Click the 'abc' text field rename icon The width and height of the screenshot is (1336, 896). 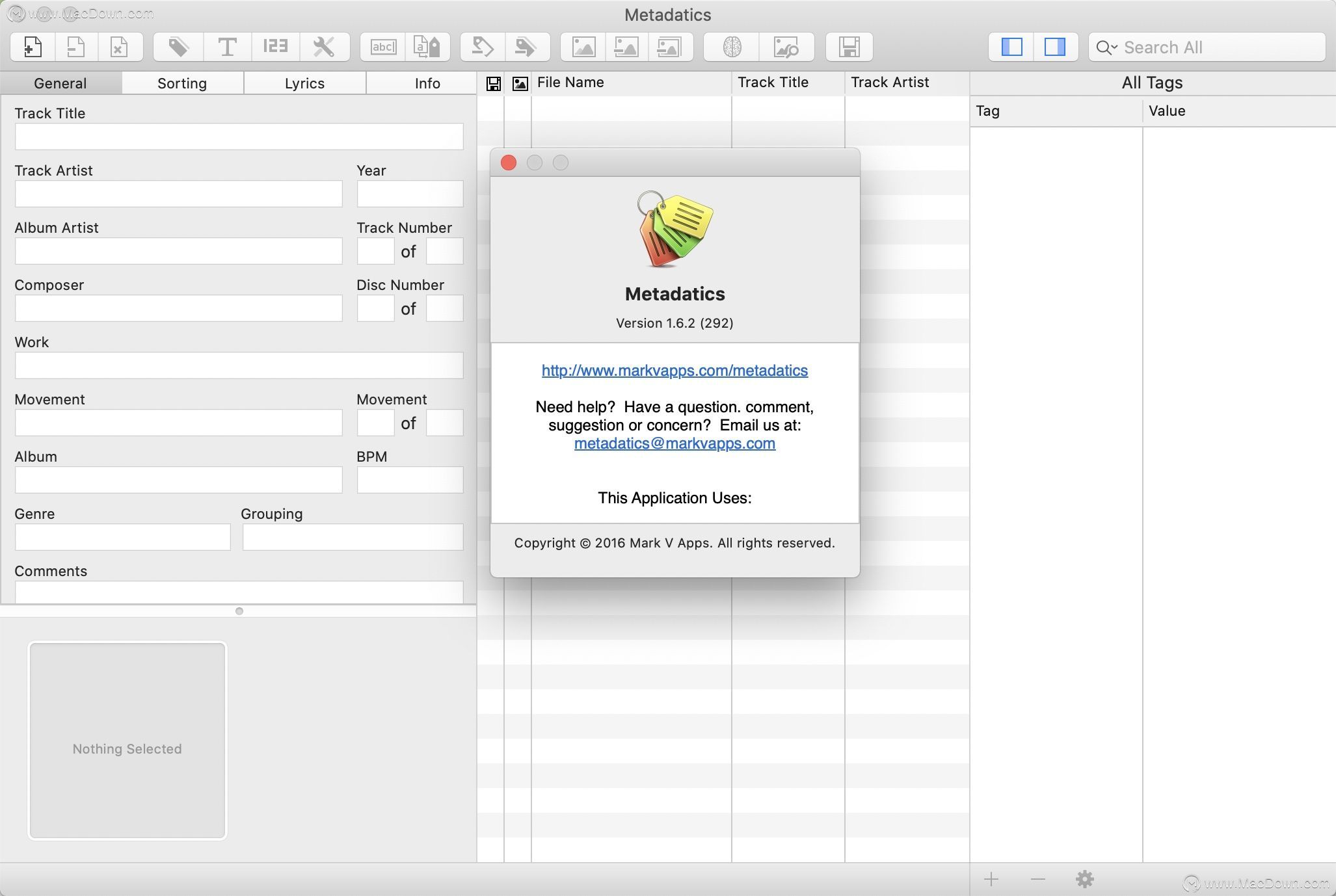pos(383,47)
